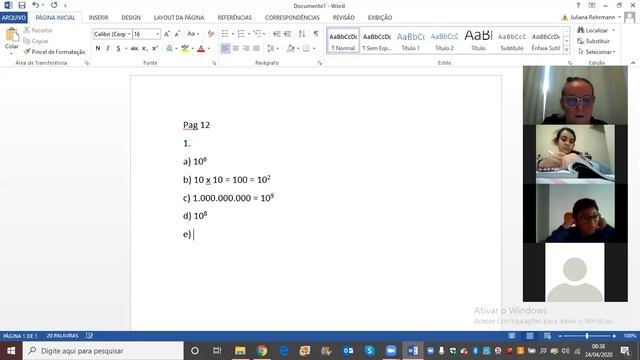Open the Selecionar dropdown

597,52
